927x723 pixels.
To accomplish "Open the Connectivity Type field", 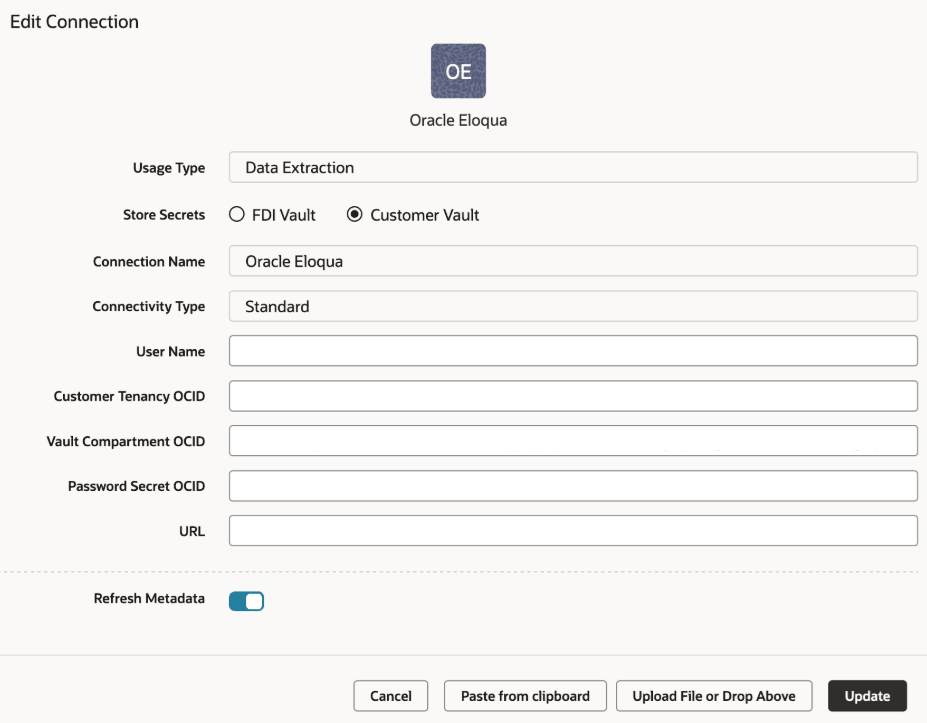I will (573, 306).
